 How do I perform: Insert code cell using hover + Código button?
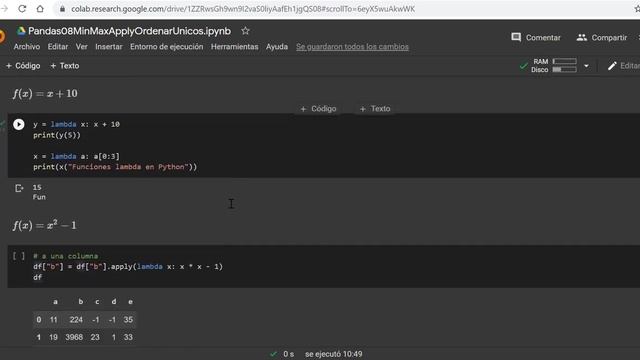pos(318,109)
